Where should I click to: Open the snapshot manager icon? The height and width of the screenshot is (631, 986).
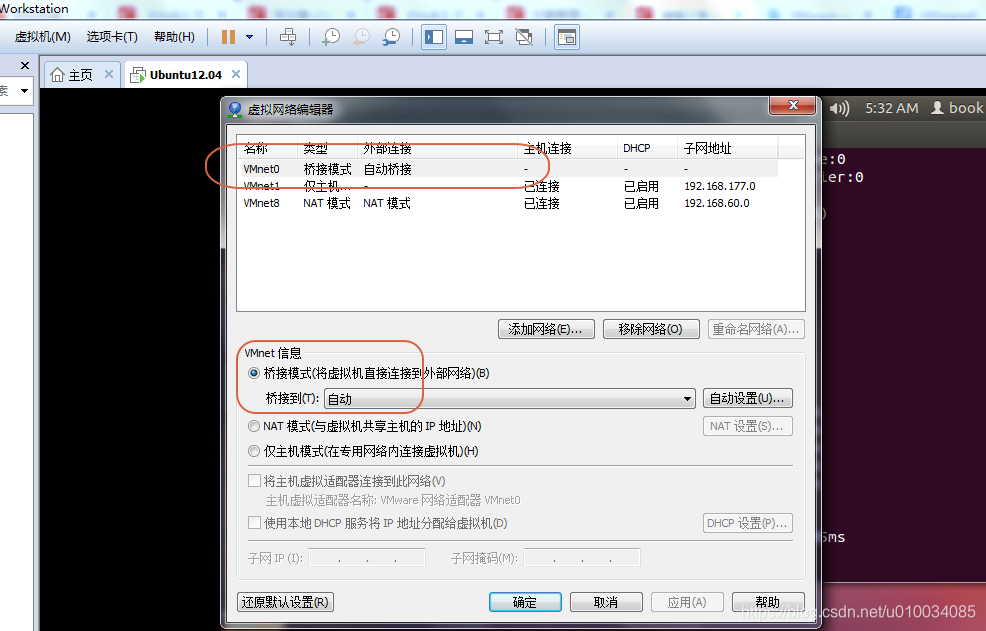pyautogui.click(x=391, y=37)
